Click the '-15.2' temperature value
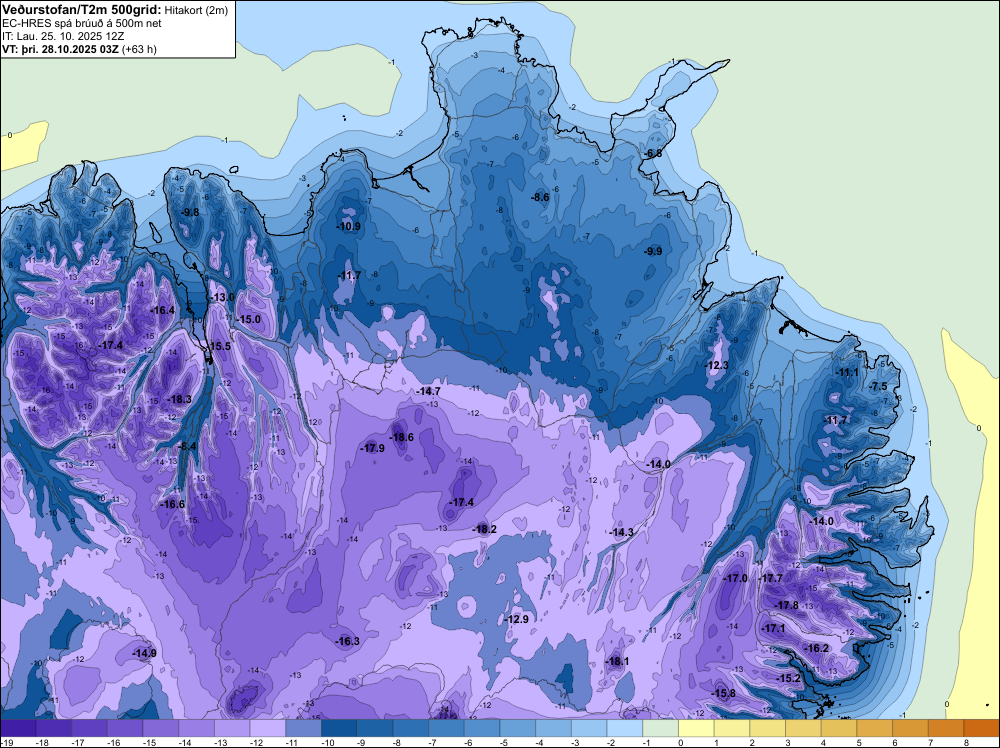Image resolution: width=1000 pixels, height=748 pixels. (x=788, y=678)
